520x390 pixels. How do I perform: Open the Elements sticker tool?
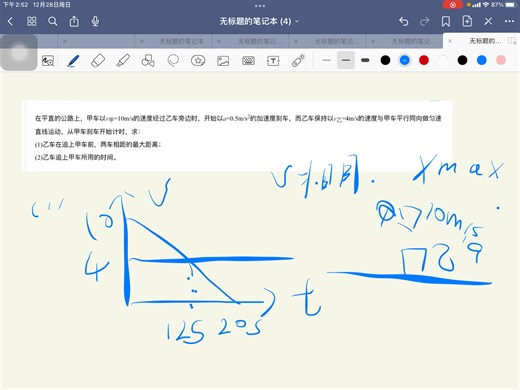coord(198,61)
